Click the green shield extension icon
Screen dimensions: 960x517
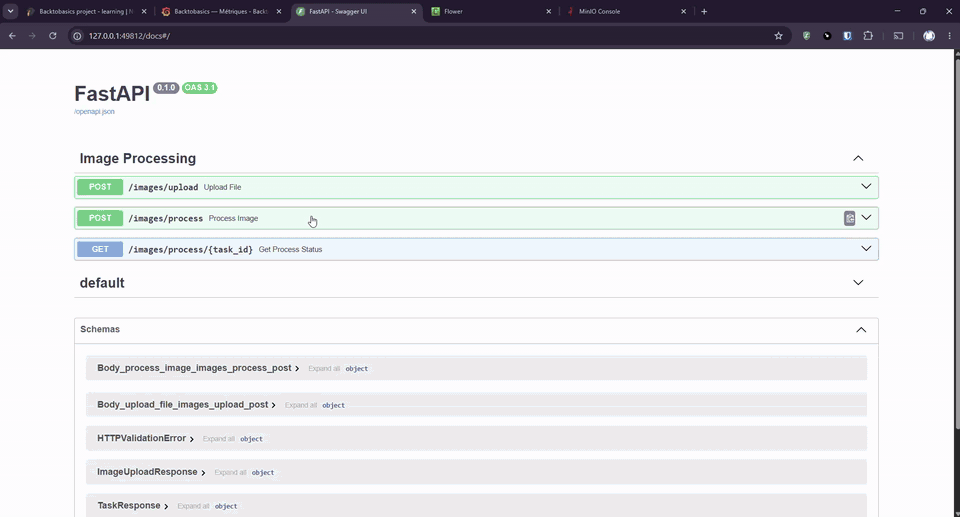[x=806, y=36]
